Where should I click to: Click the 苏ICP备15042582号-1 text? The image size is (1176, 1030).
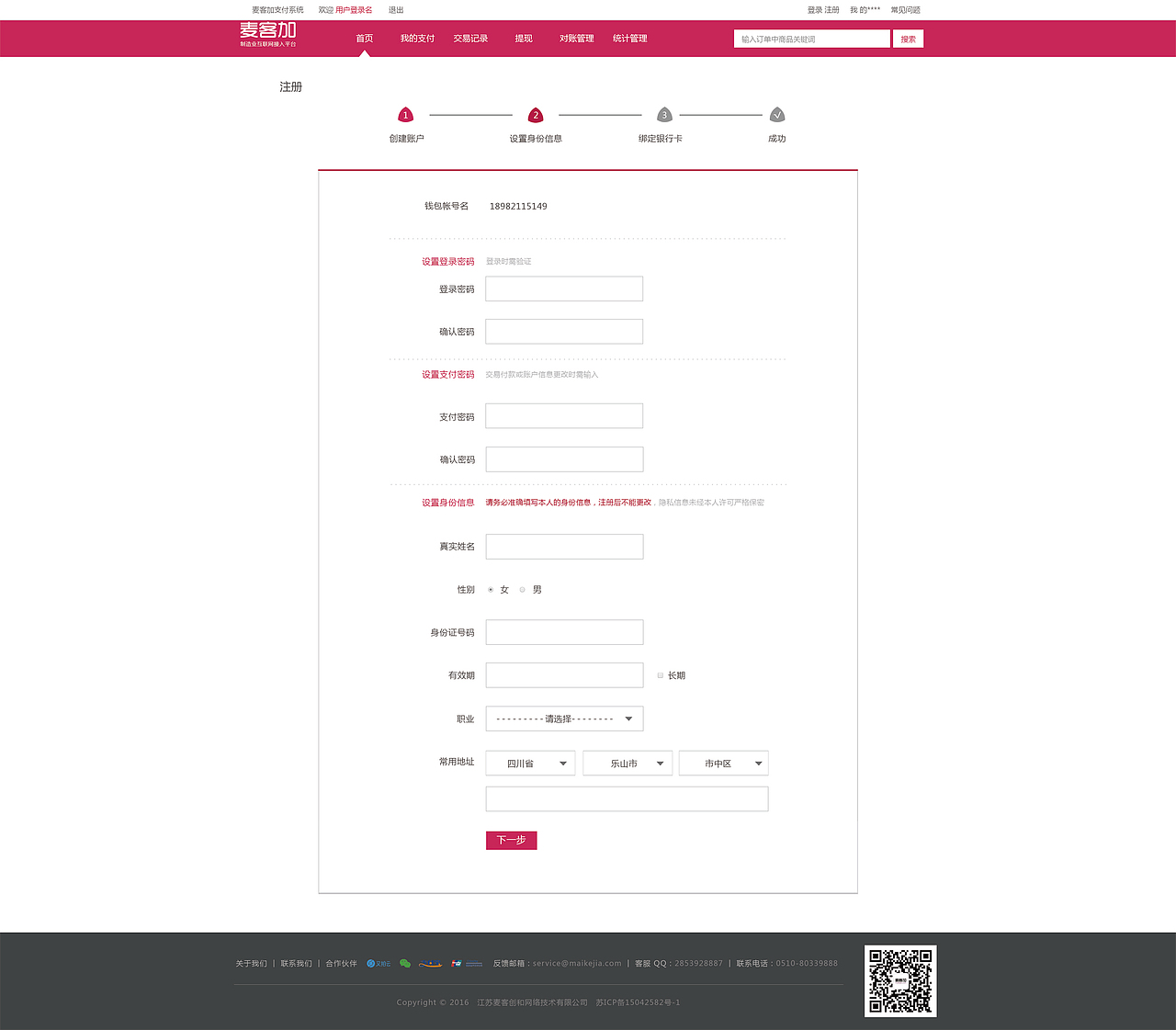[638, 1002]
